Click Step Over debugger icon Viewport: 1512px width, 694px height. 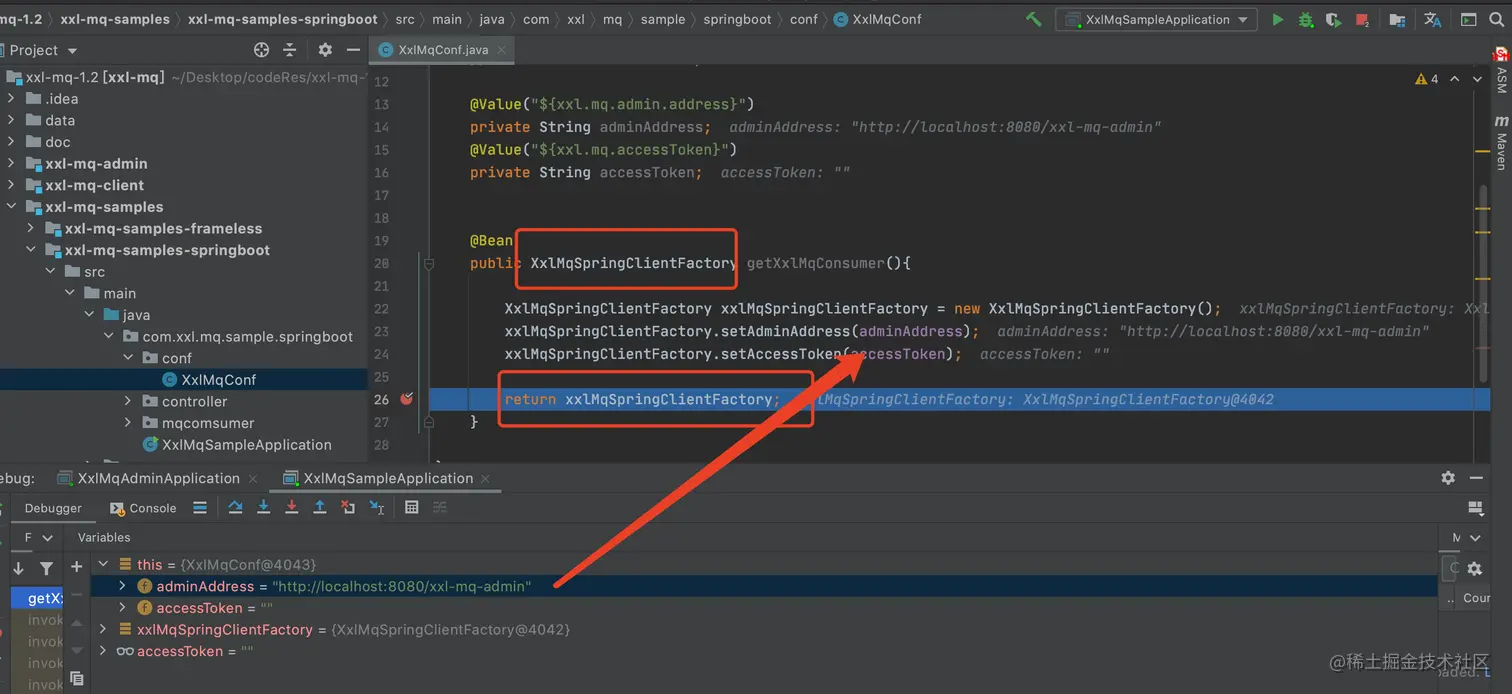coord(235,508)
